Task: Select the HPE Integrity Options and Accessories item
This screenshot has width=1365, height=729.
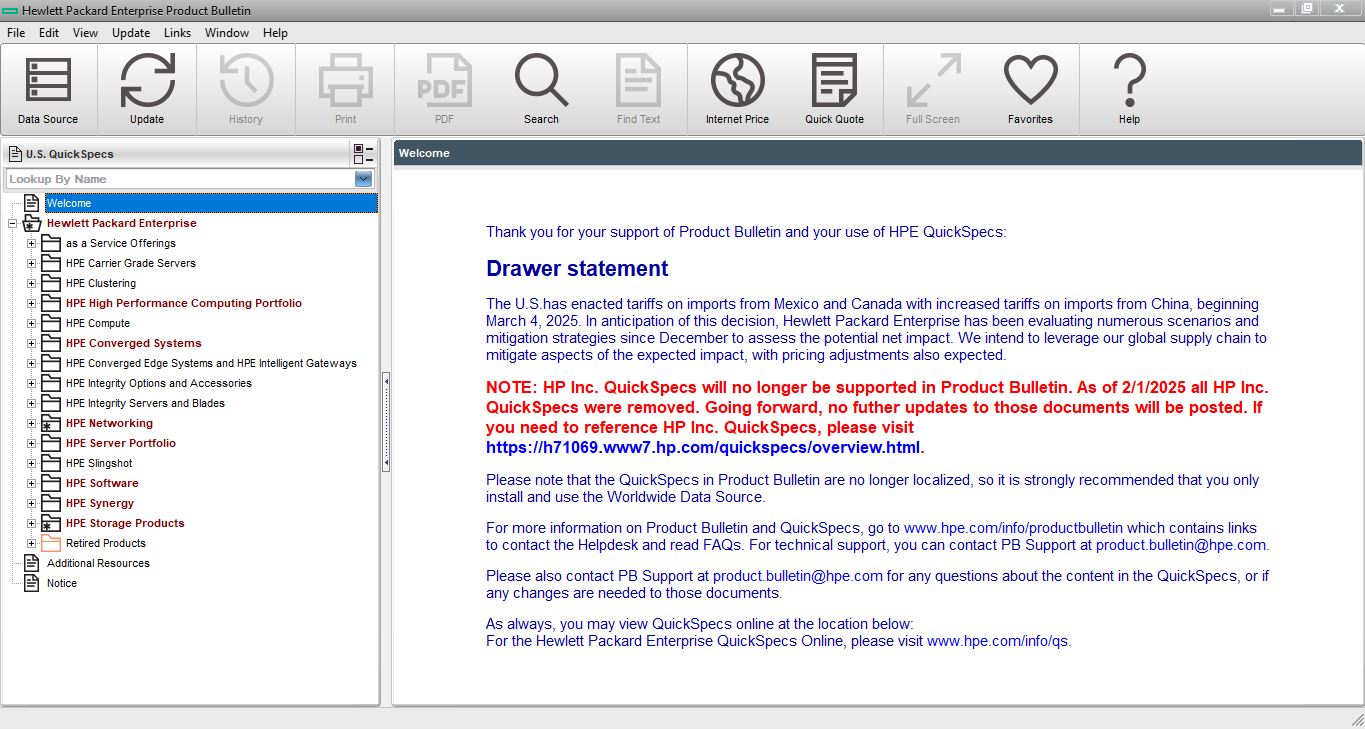Action: tap(159, 383)
